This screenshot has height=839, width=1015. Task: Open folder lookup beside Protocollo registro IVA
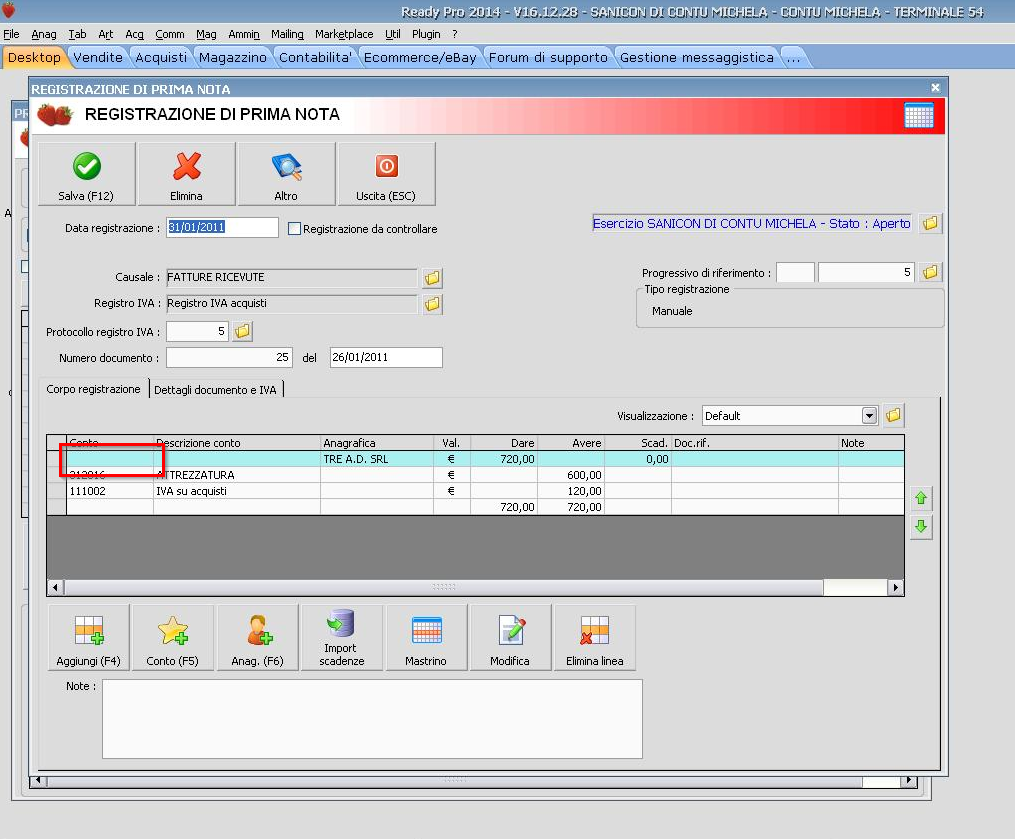tap(242, 331)
